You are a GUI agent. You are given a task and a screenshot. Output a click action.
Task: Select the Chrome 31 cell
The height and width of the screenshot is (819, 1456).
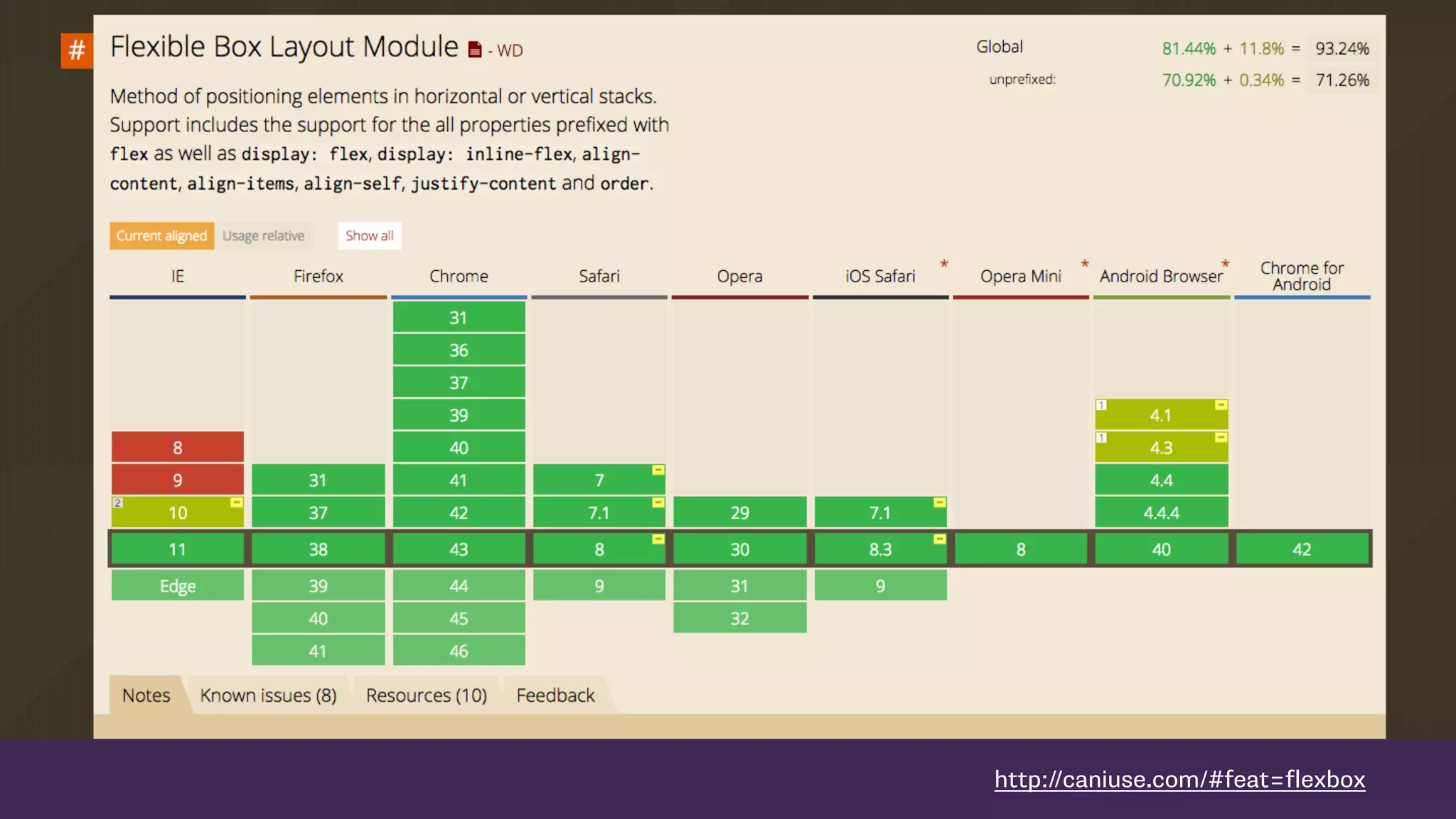[x=459, y=317]
